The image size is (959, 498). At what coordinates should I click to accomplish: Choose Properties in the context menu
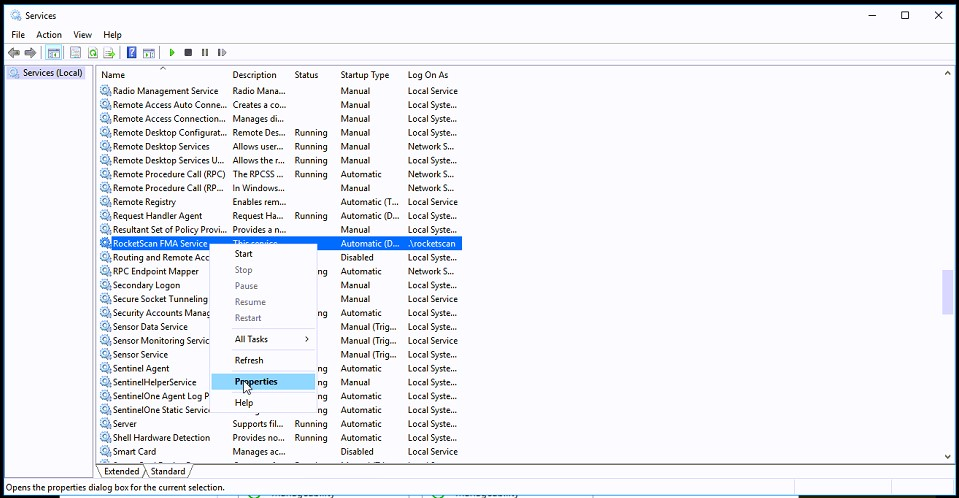coord(263,382)
